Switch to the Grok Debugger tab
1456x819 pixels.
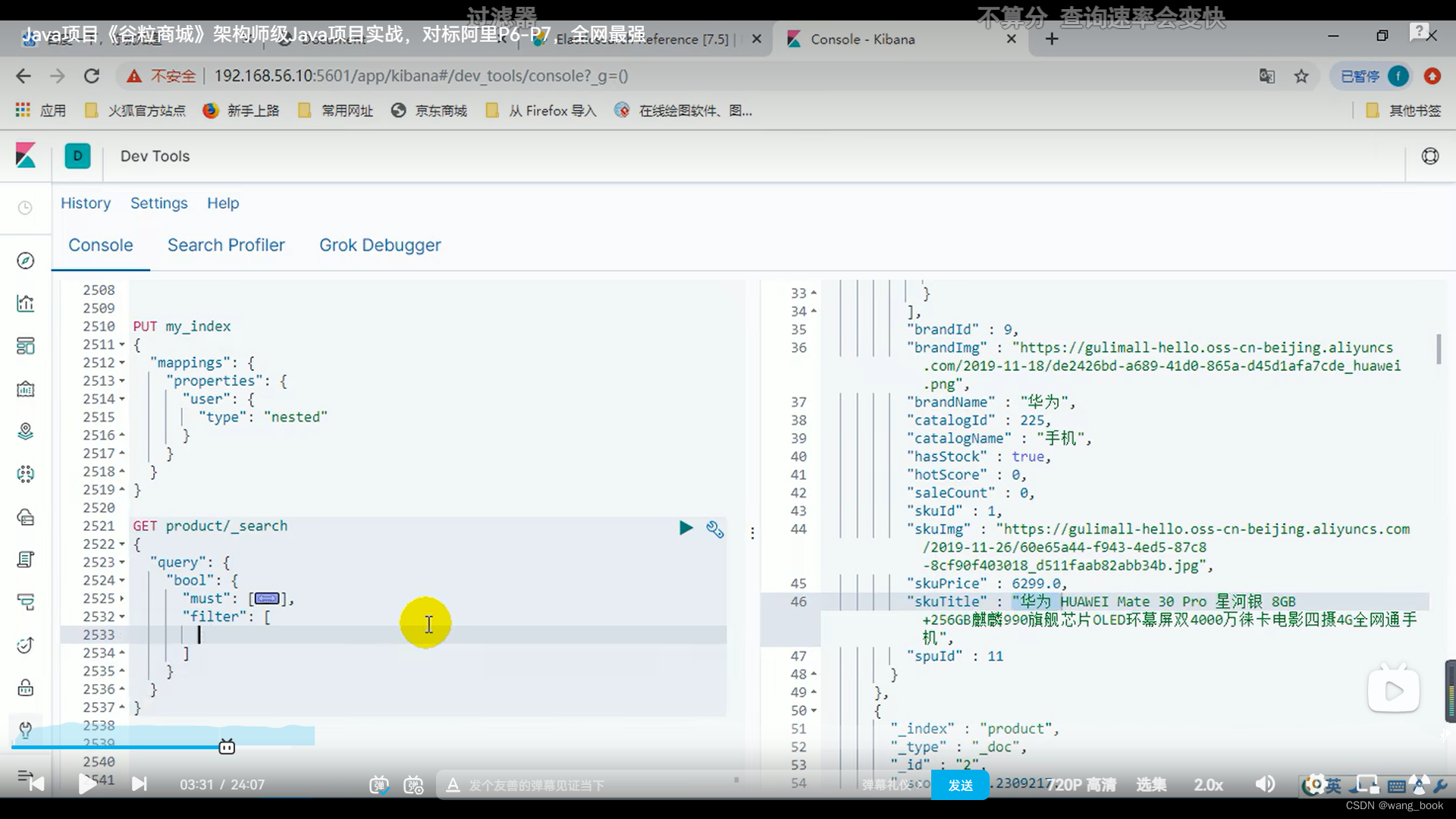[x=380, y=245]
